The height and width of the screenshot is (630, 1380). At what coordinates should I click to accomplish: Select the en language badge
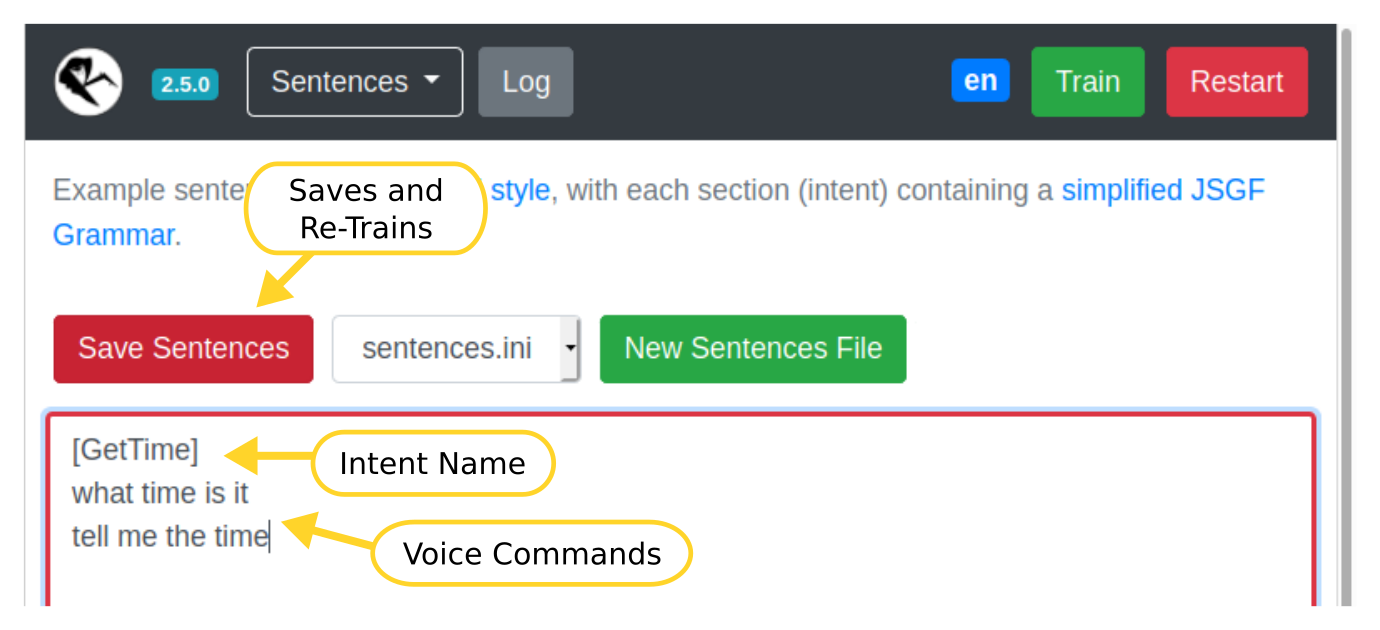[980, 81]
